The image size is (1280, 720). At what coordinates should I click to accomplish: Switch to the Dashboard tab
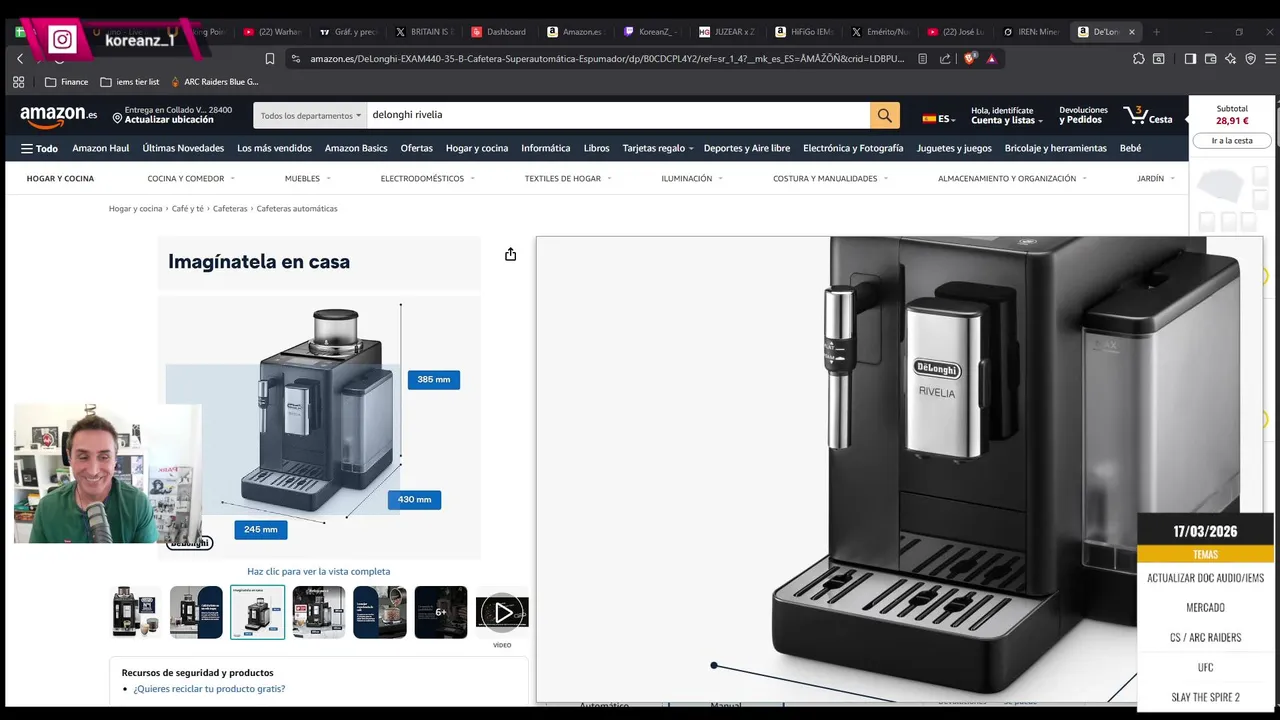coord(499,32)
